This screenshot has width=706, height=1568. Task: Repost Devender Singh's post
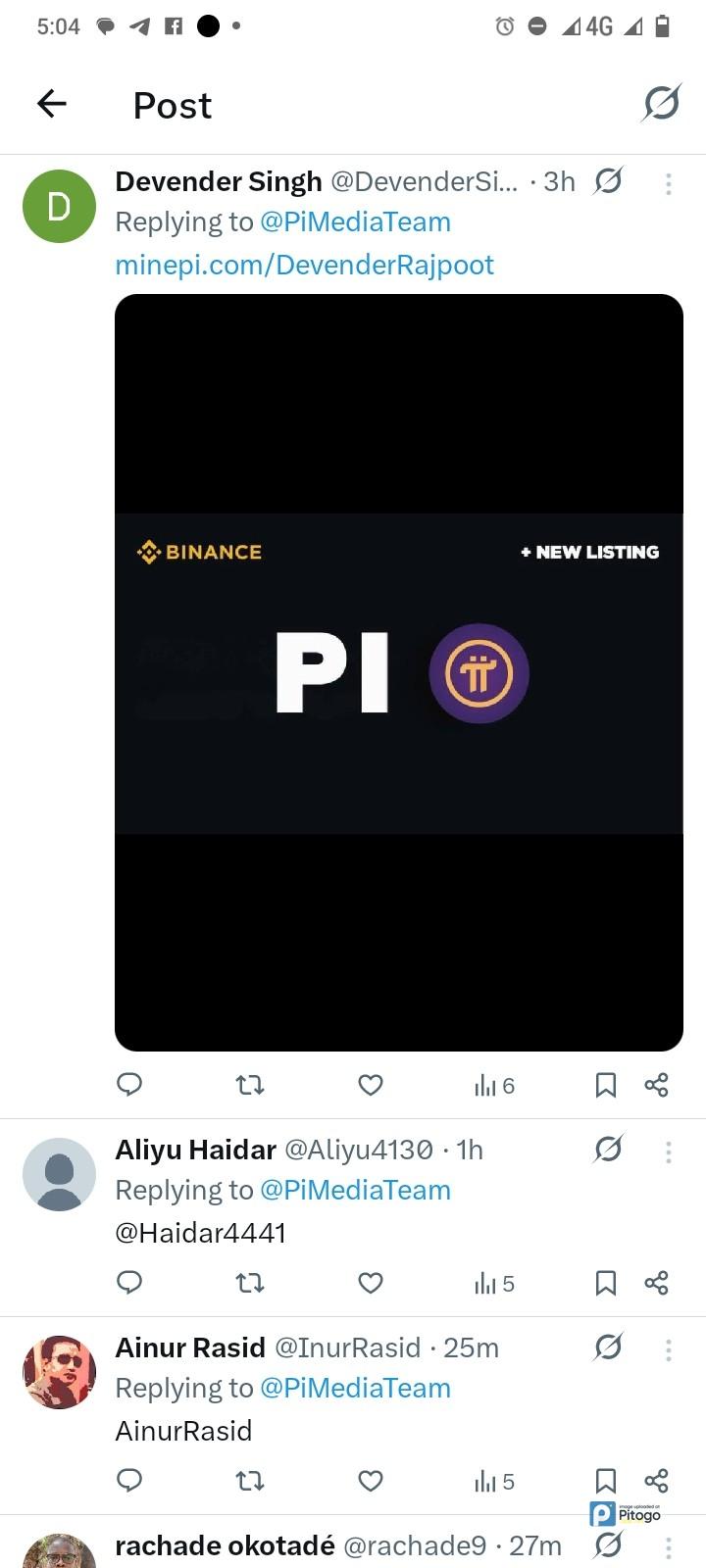click(250, 1085)
